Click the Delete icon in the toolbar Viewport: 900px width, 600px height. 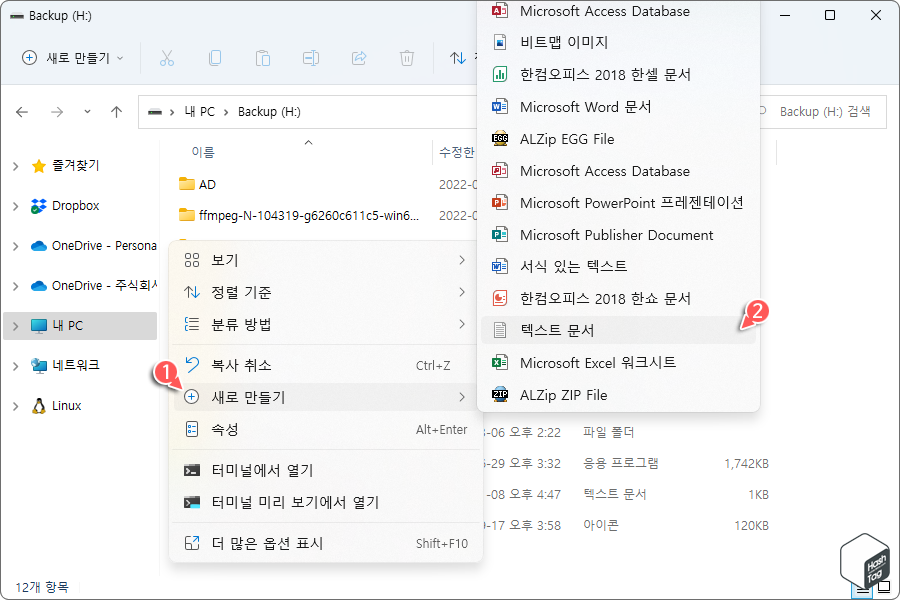coord(407,59)
